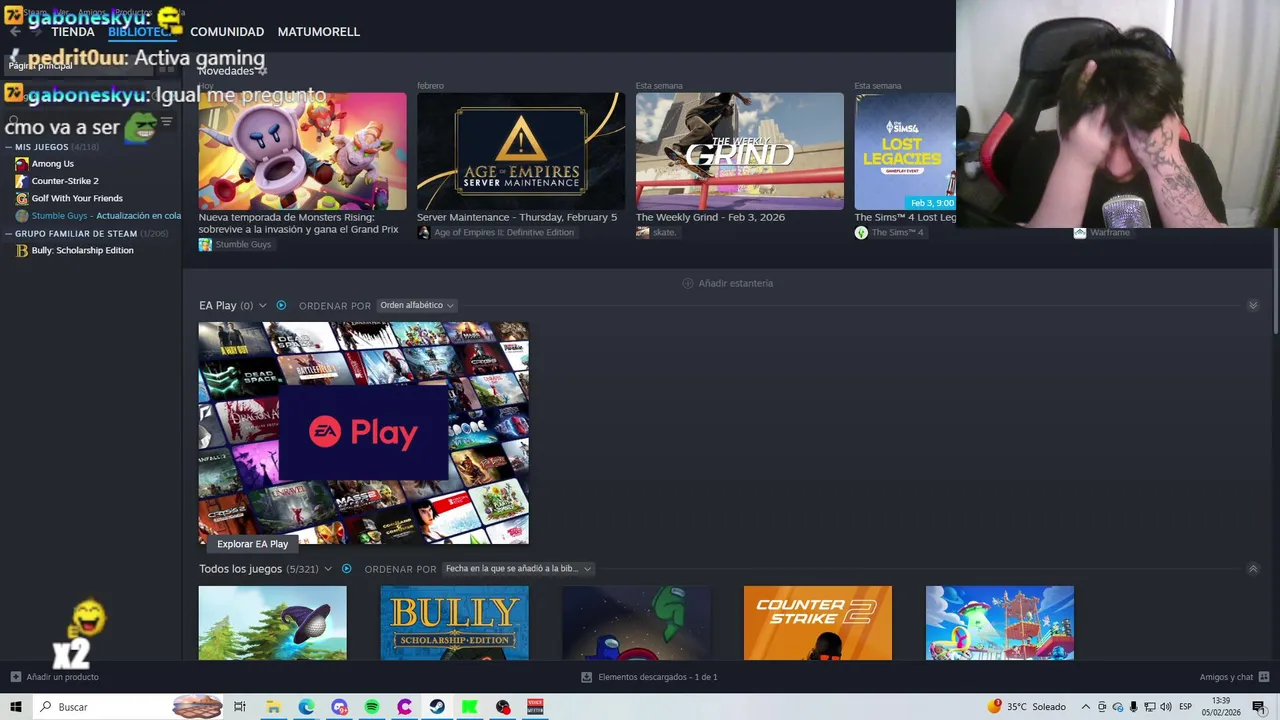Open Novedades settings gear icon
1280x720 pixels.
tap(262, 71)
